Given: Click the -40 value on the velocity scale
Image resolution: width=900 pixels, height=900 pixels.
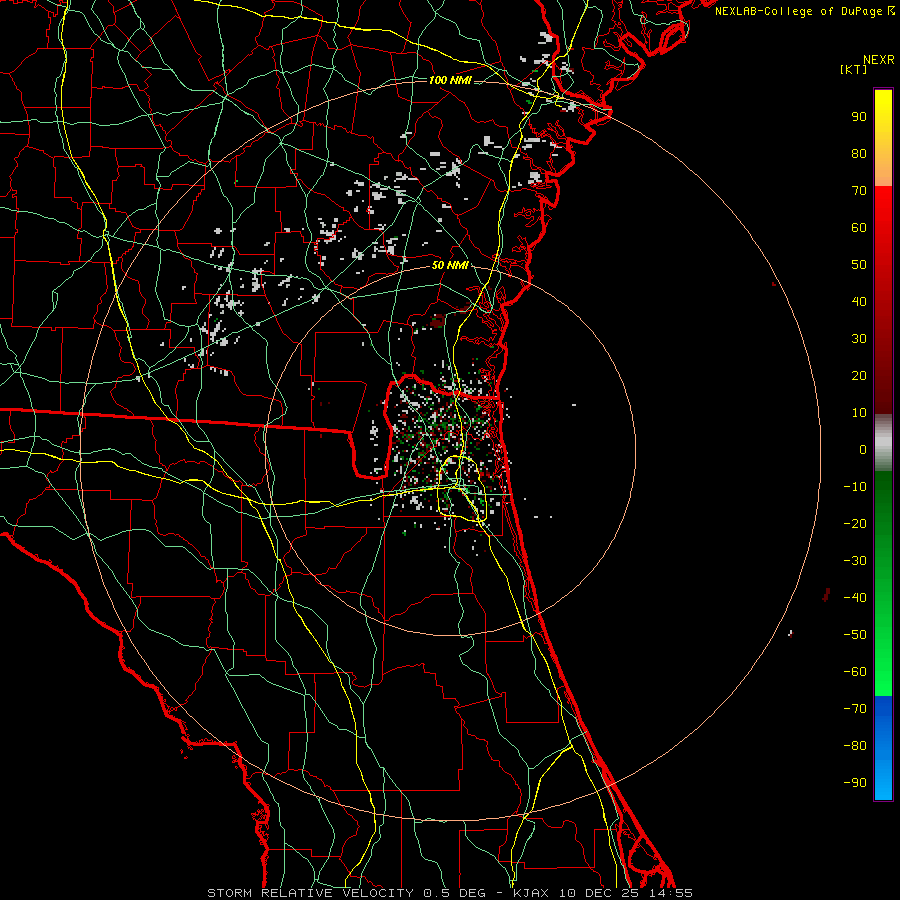Looking at the screenshot, I should point(855,598).
